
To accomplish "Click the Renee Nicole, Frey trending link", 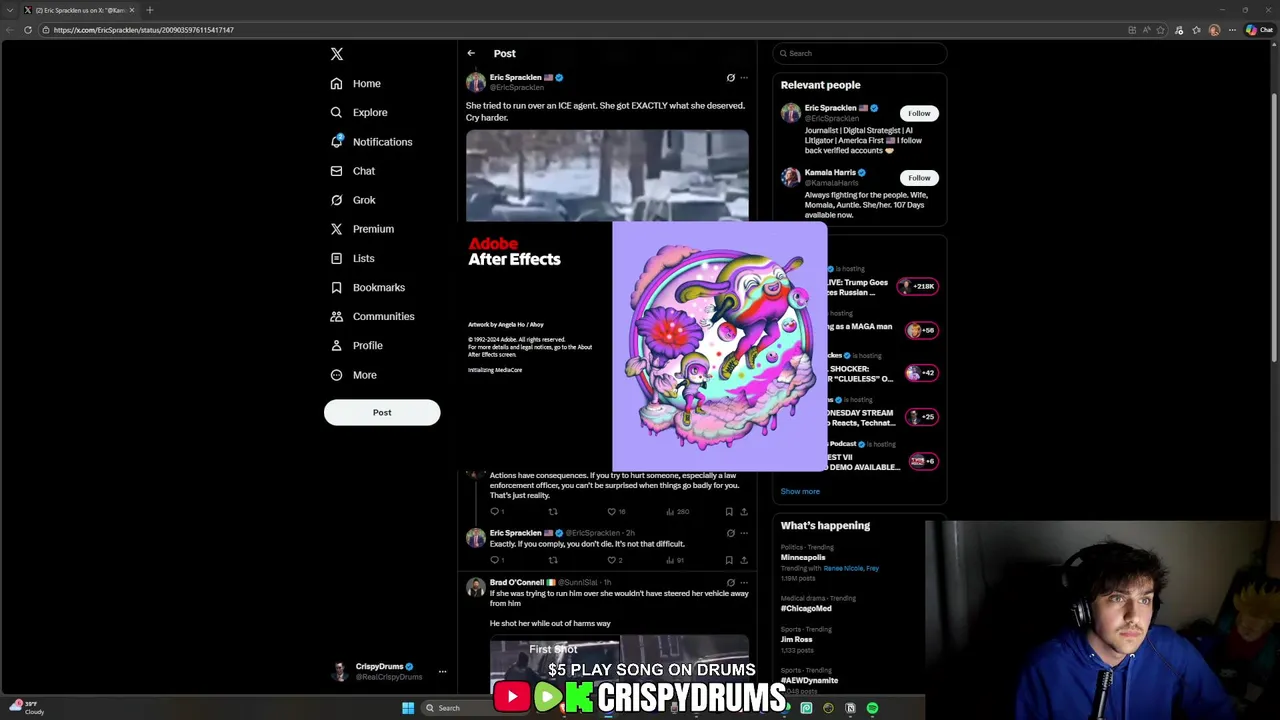I will (x=851, y=568).
